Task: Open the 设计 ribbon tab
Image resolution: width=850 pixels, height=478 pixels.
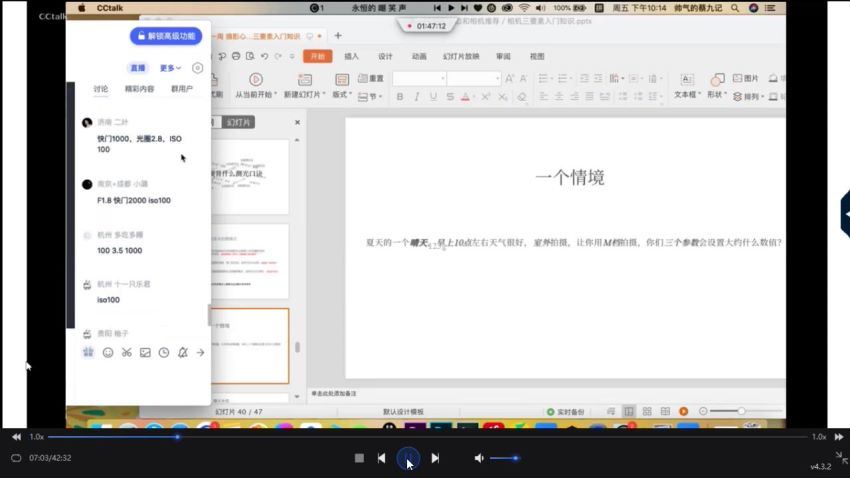Action: pos(385,56)
